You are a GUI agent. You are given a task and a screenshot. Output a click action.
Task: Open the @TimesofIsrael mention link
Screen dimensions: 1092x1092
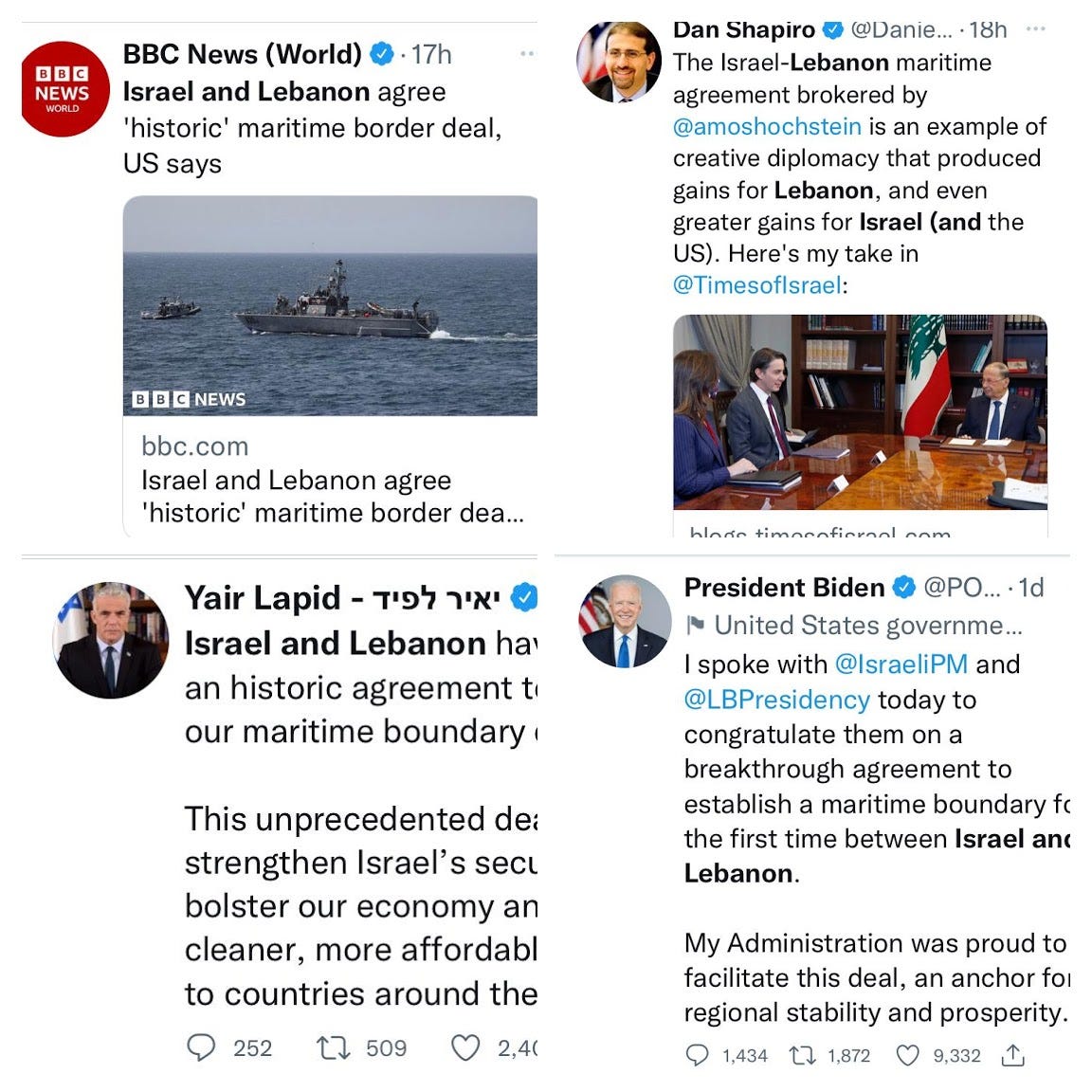click(757, 285)
